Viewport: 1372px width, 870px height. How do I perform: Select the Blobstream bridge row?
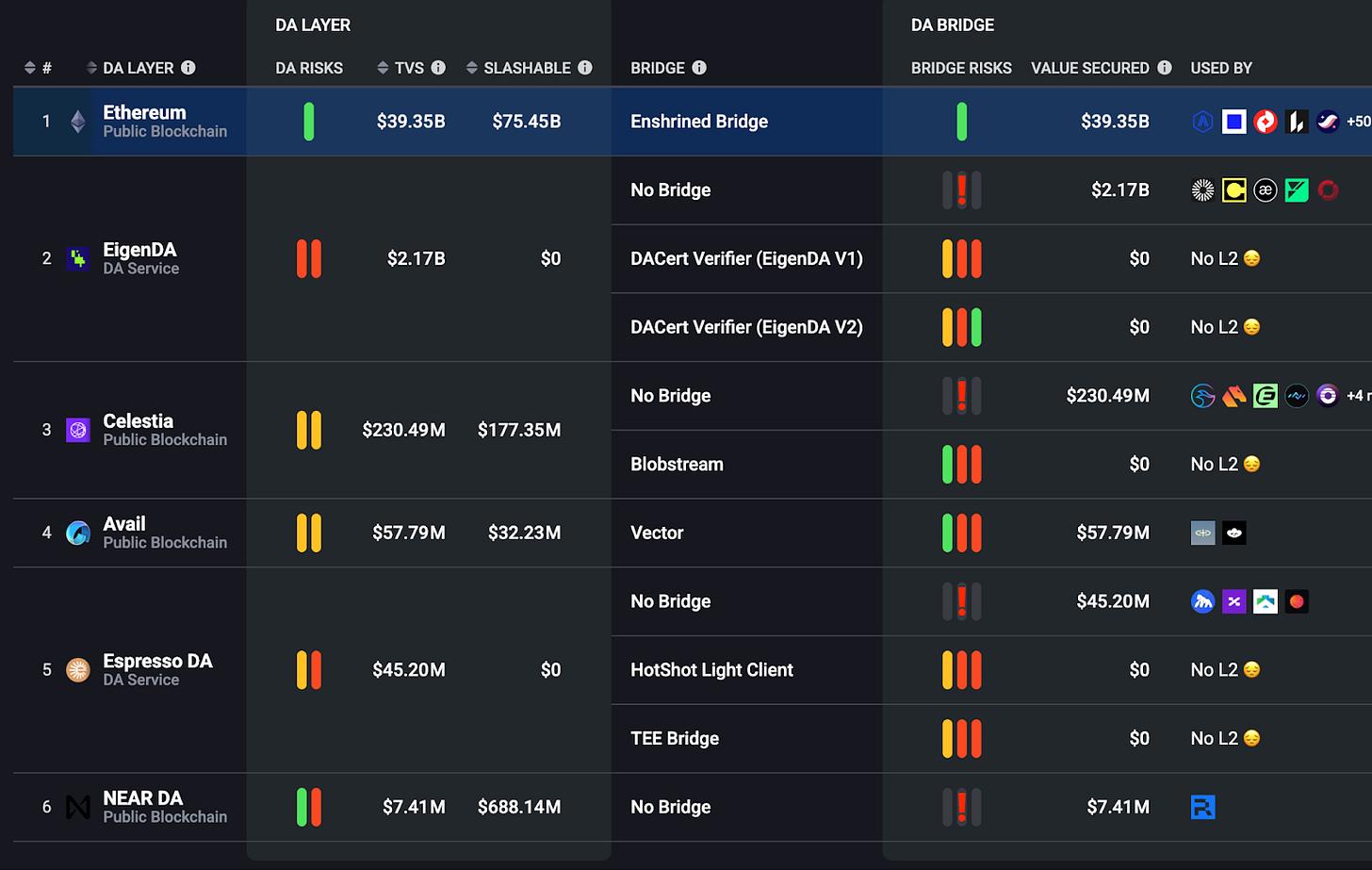click(677, 465)
